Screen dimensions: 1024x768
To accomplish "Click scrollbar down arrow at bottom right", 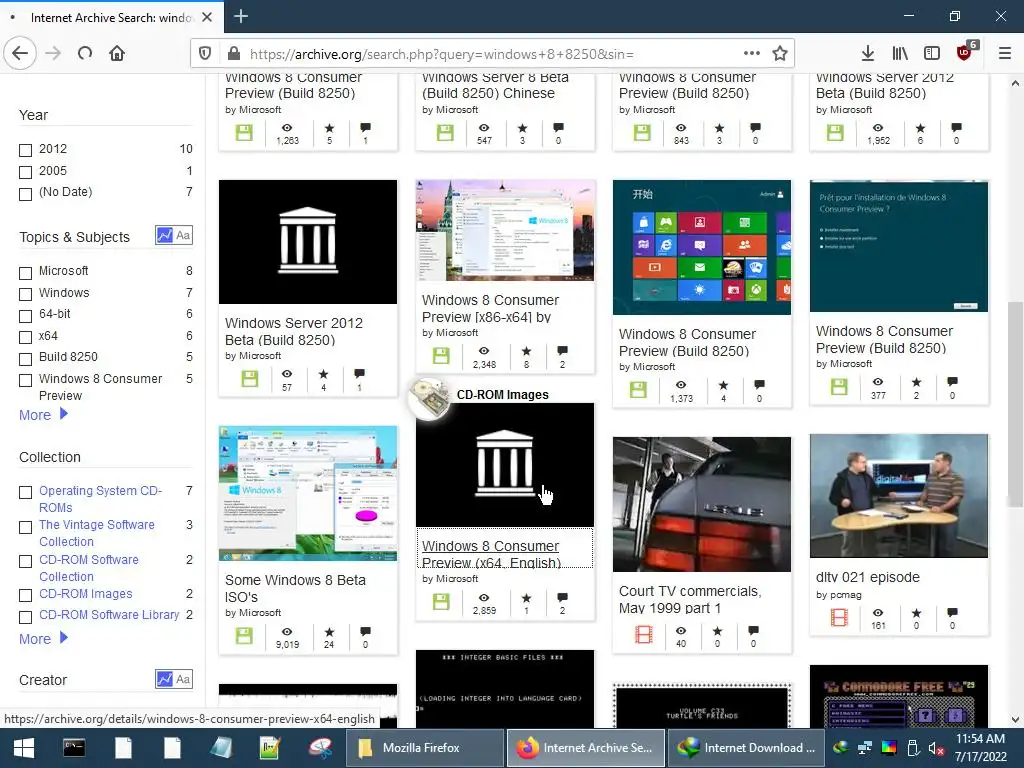I will coord(1015,720).
